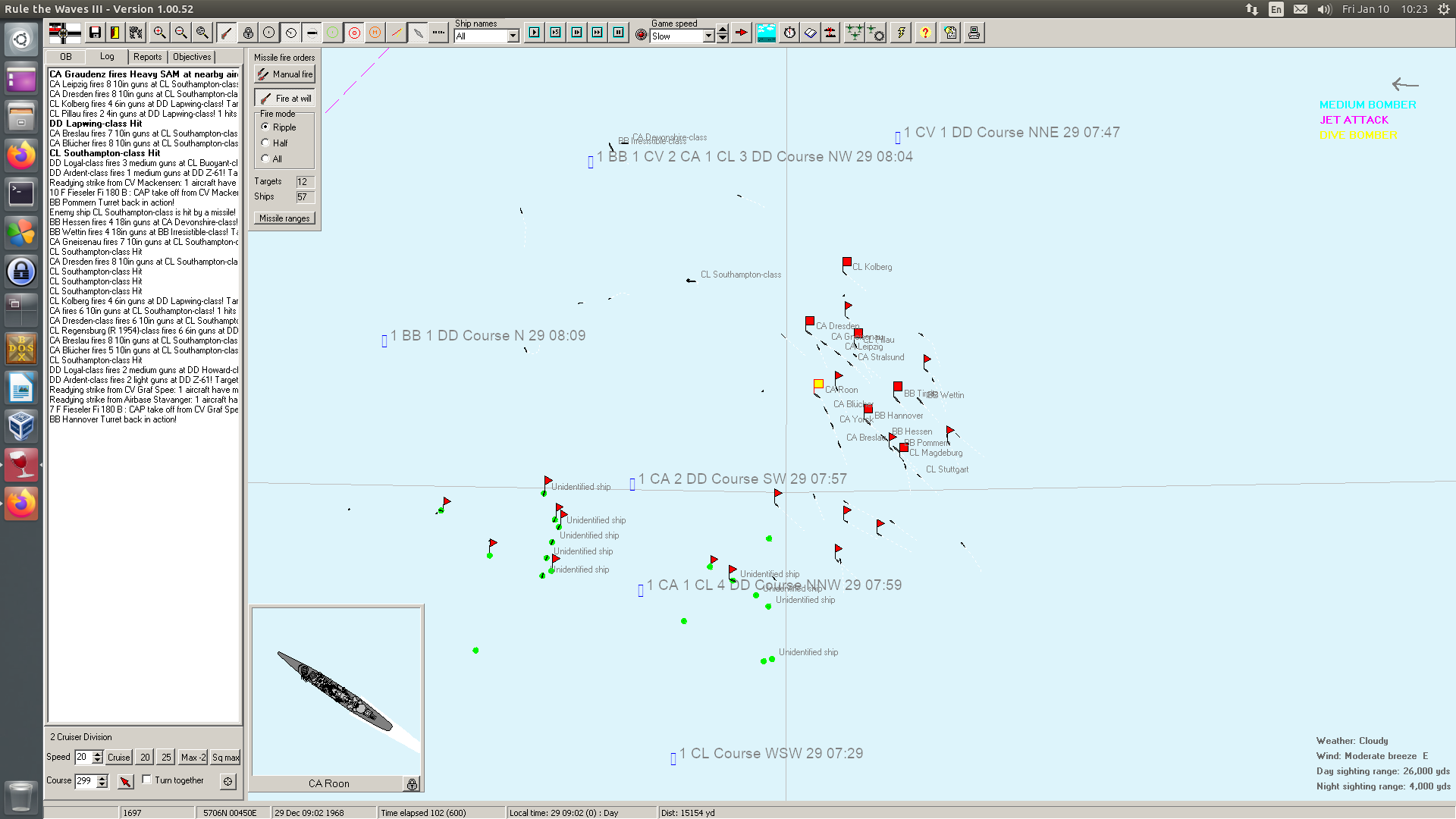Decrease the Course value stepper
The image size is (1456, 819).
tap(102, 784)
